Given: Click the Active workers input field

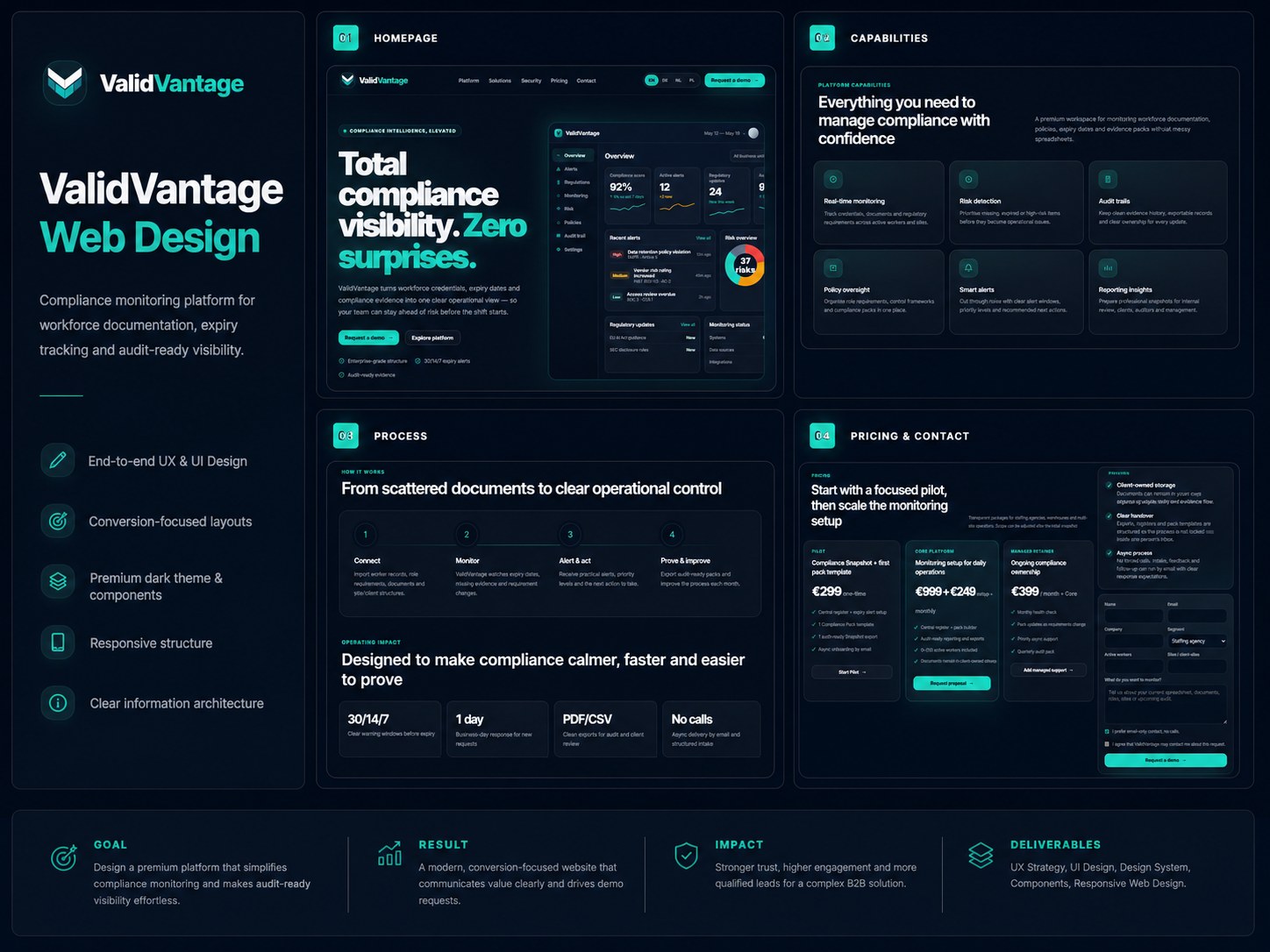Looking at the screenshot, I should pos(1133,666).
